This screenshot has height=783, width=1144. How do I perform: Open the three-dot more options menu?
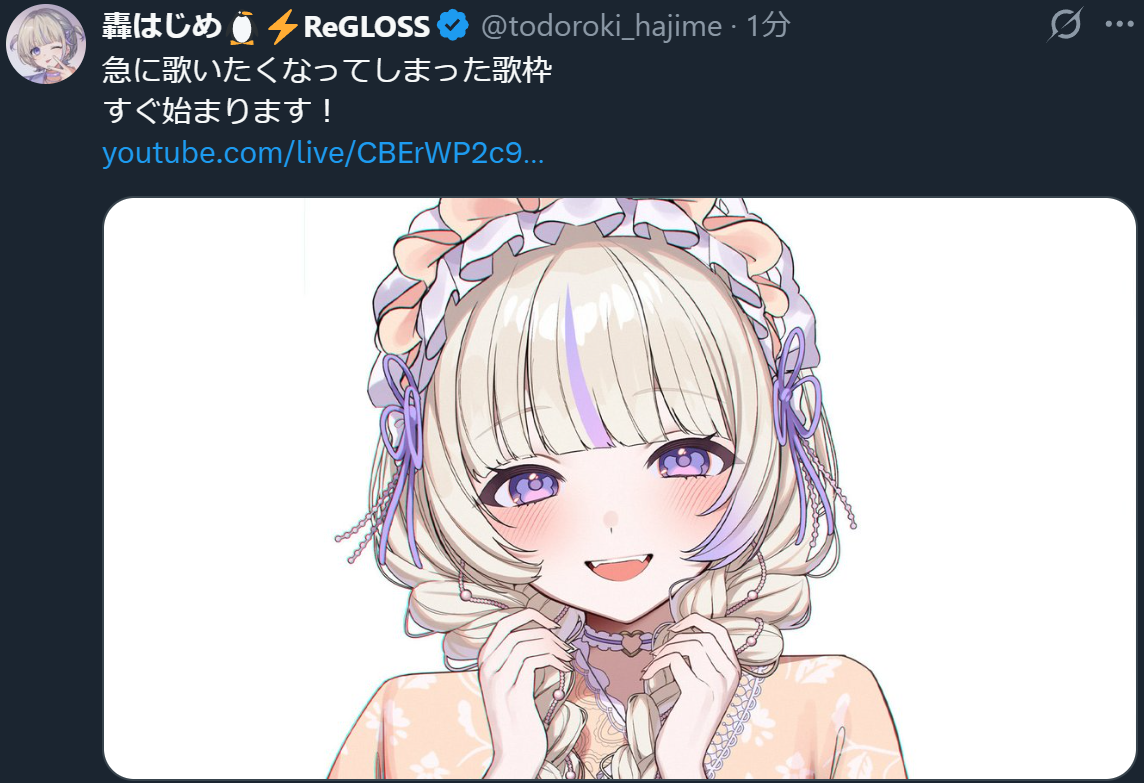click(x=1119, y=25)
